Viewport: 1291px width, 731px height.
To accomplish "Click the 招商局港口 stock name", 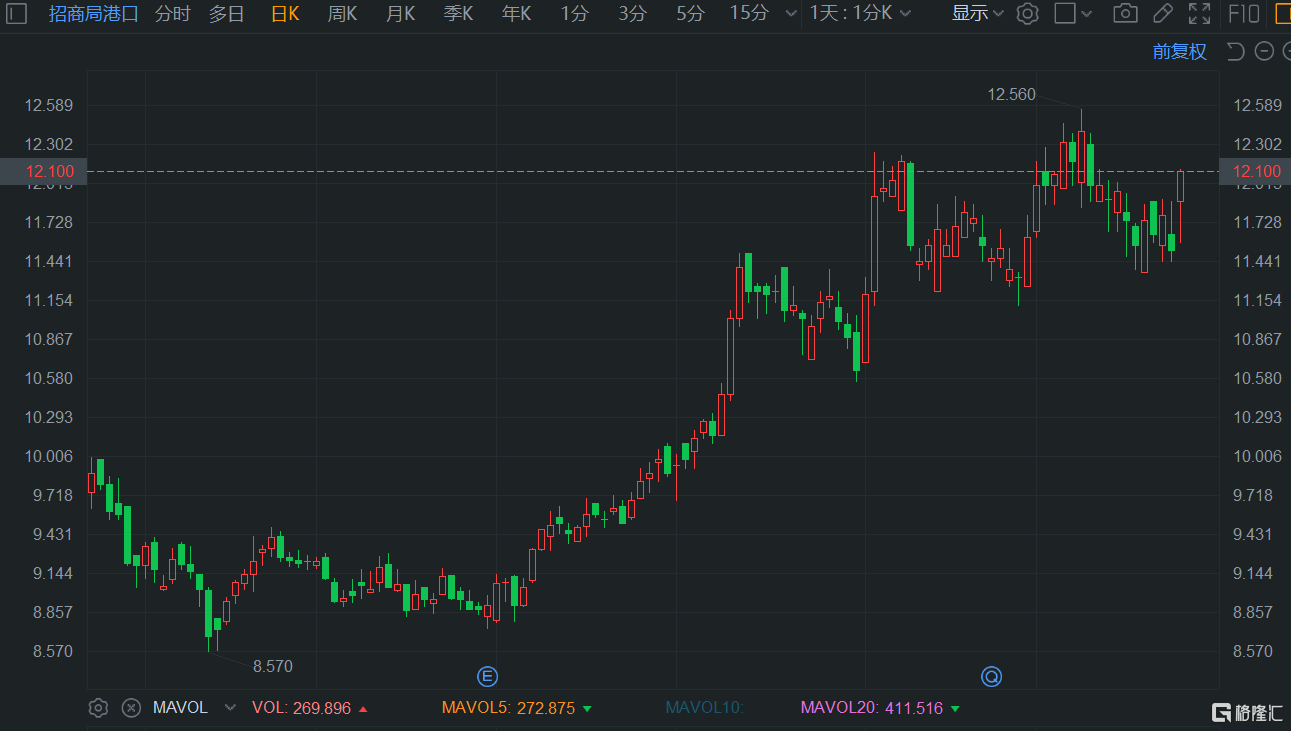I will click(94, 14).
